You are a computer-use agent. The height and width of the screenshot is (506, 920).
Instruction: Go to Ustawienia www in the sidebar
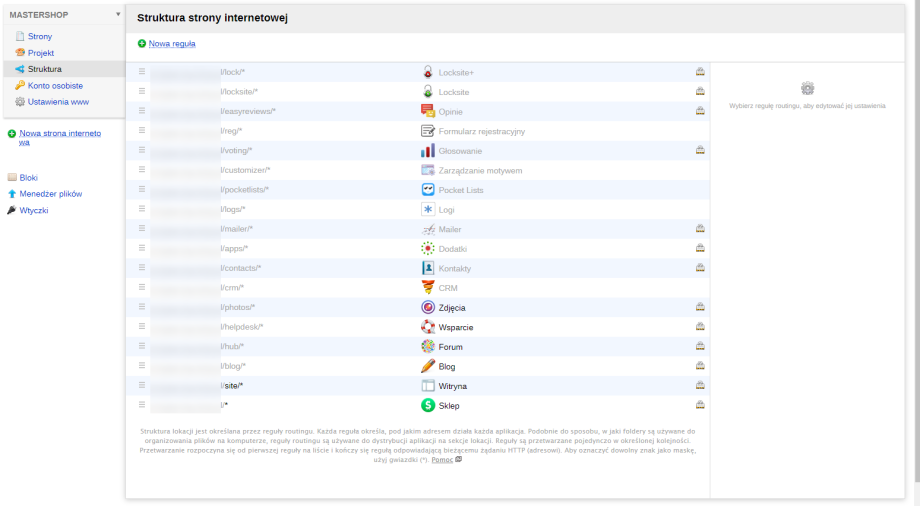58,102
